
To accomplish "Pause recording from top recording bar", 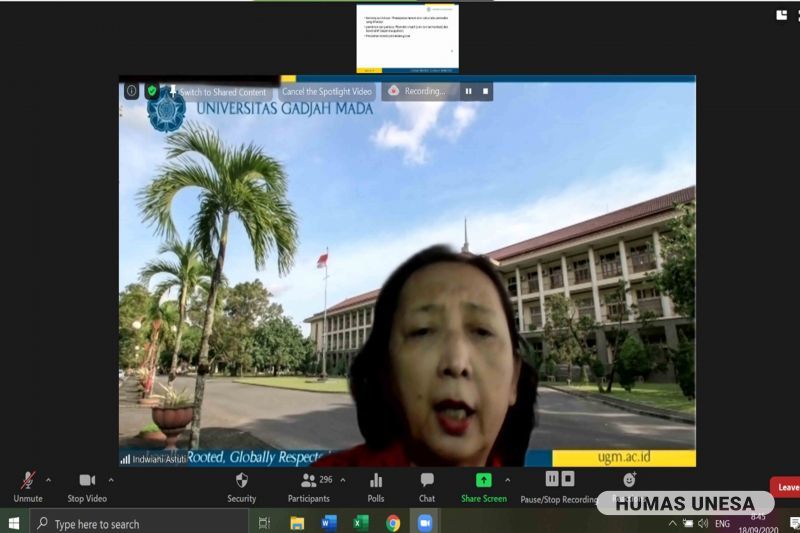I will click(468, 91).
